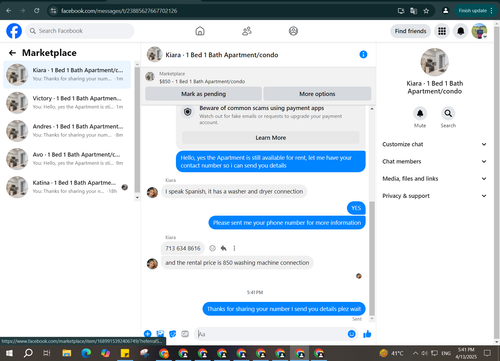Open Katina conversation in the list
This screenshot has width=500, height=361.
pos(67,187)
